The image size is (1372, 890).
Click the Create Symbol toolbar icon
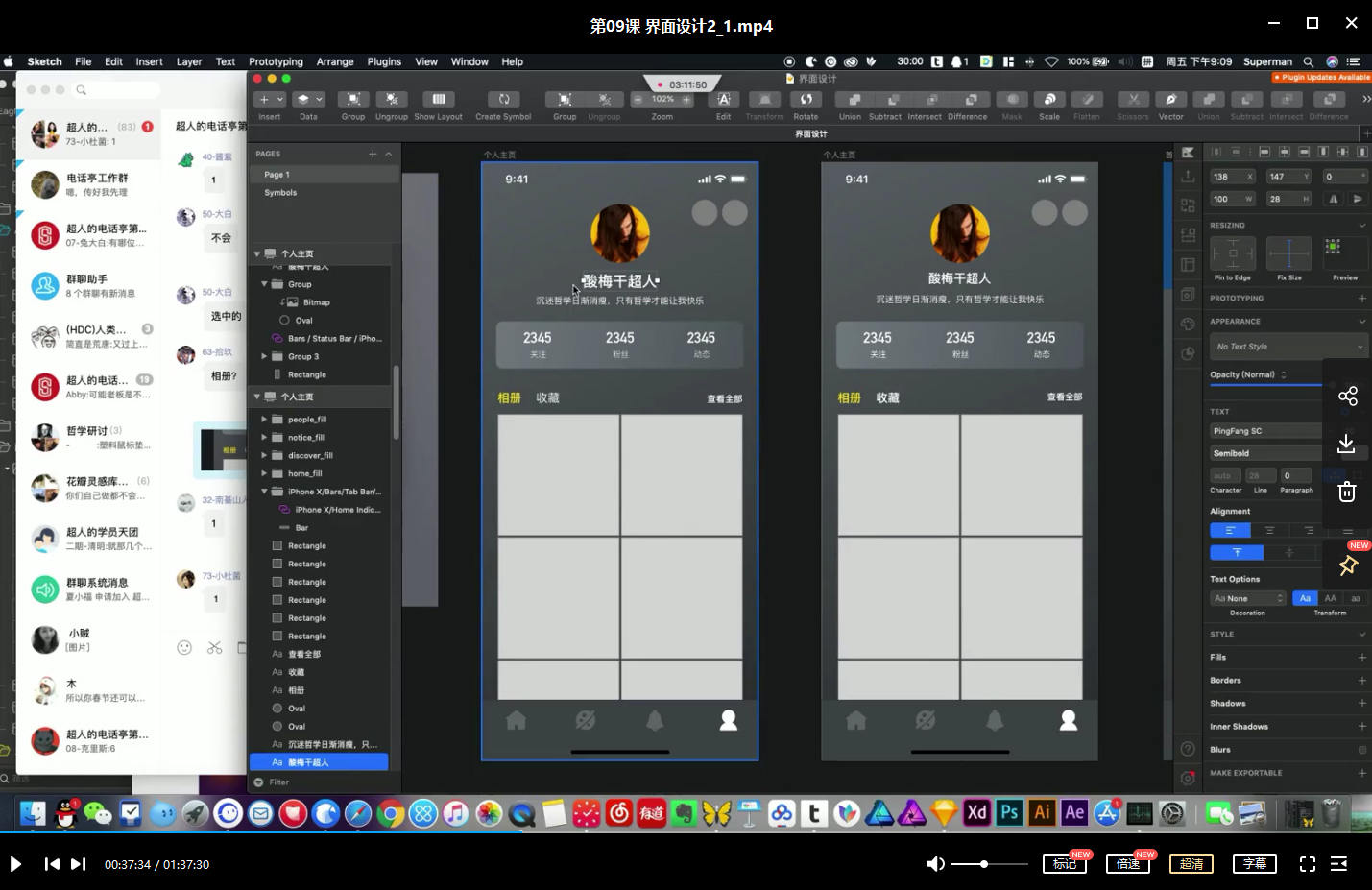[503, 100]
